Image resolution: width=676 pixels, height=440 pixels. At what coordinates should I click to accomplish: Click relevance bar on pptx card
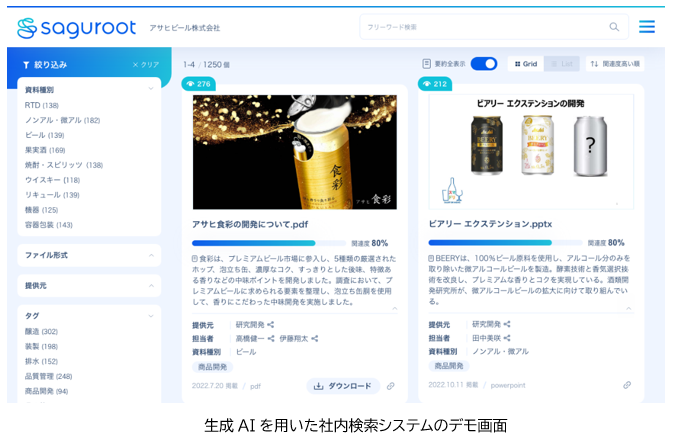click(x=505, y=243)
